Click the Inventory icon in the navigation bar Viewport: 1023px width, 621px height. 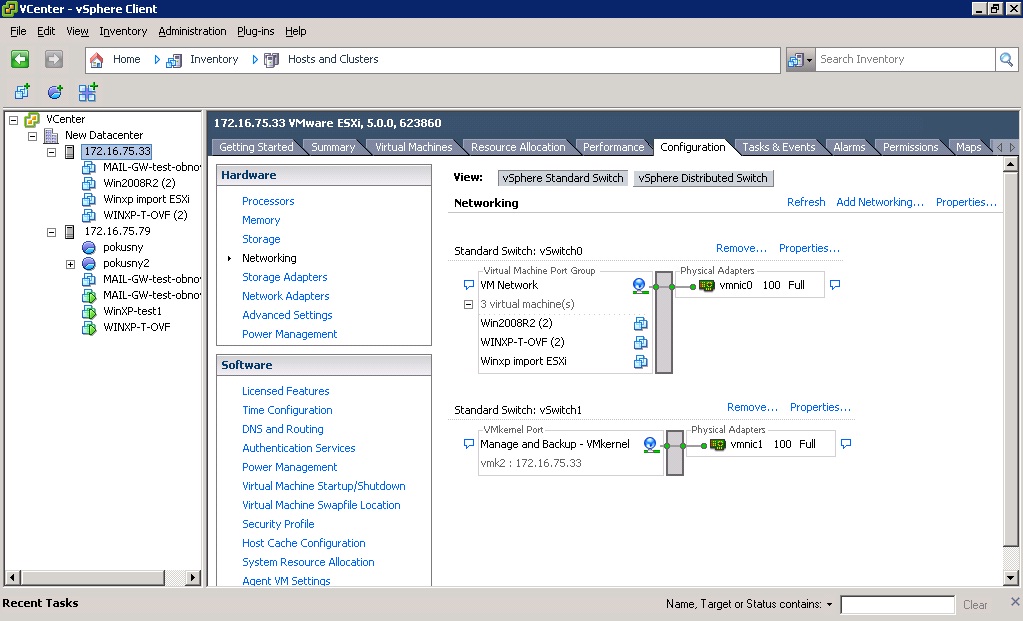coord(174,61)
